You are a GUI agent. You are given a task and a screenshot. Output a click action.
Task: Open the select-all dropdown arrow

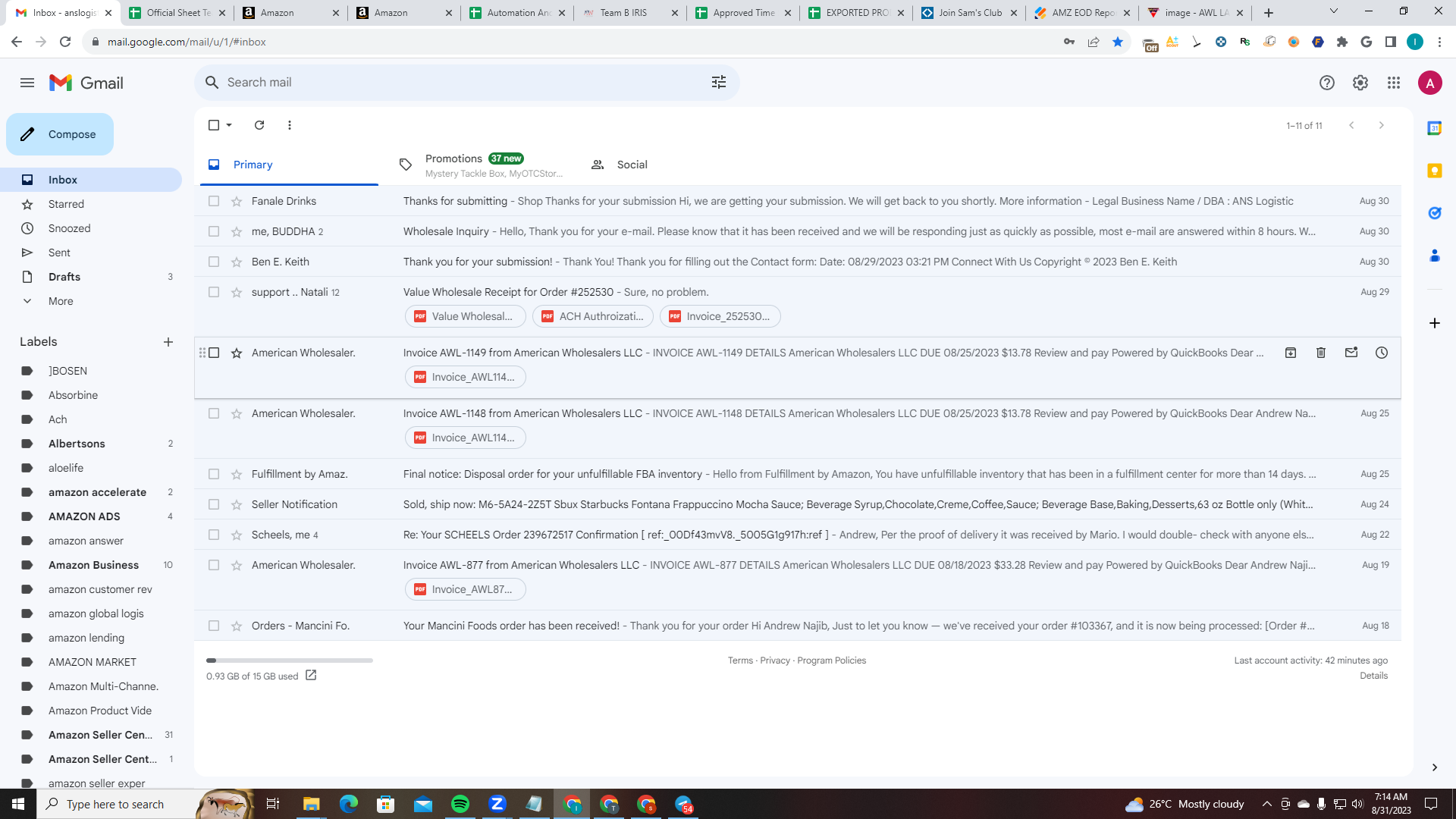click(x=229, y=125)
